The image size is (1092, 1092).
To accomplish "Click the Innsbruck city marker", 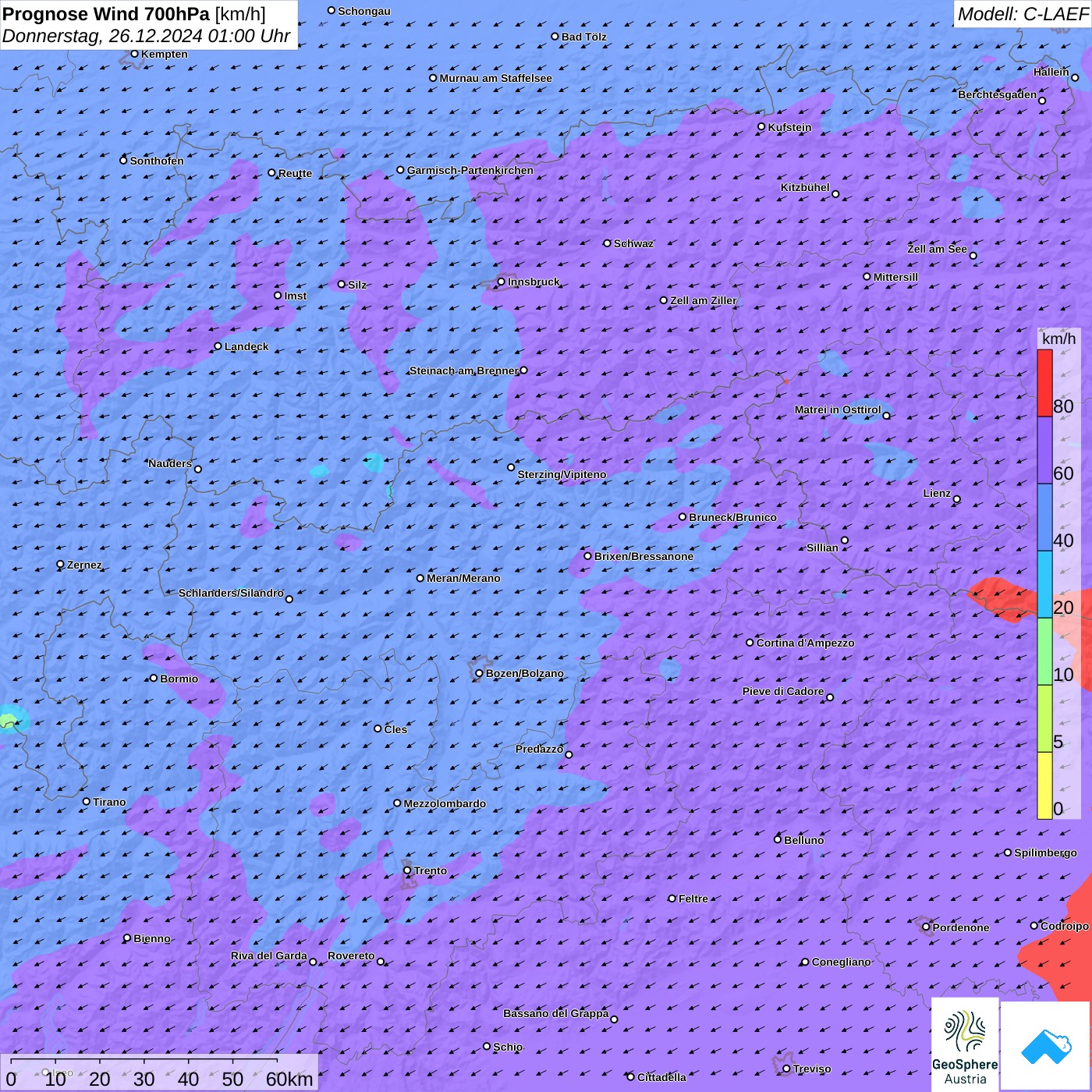I will (x=502, y=282).
